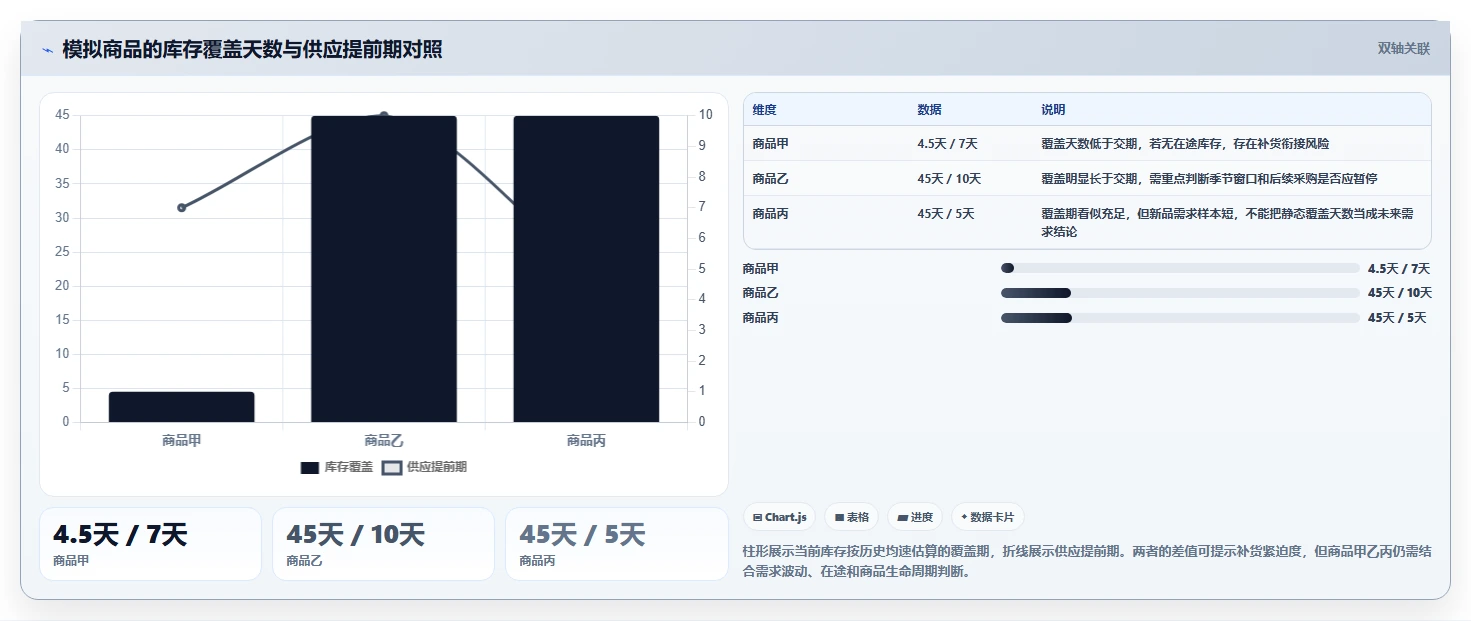This screenshot has width=1471, height=621.
Task: Click the 4.5天 / 7天 table cell
Action: click(947, 144)
